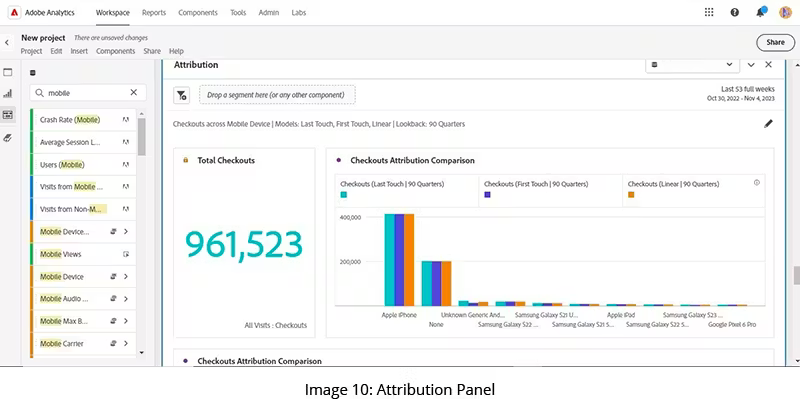
Task: Click the orange Linear legend swatch
Action: [x=631, y=194]
